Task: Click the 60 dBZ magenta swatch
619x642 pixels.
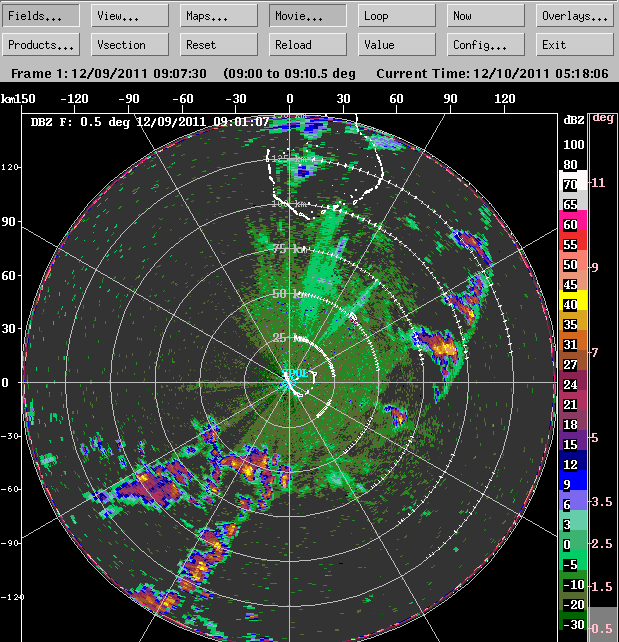Action: click(573, 221)
